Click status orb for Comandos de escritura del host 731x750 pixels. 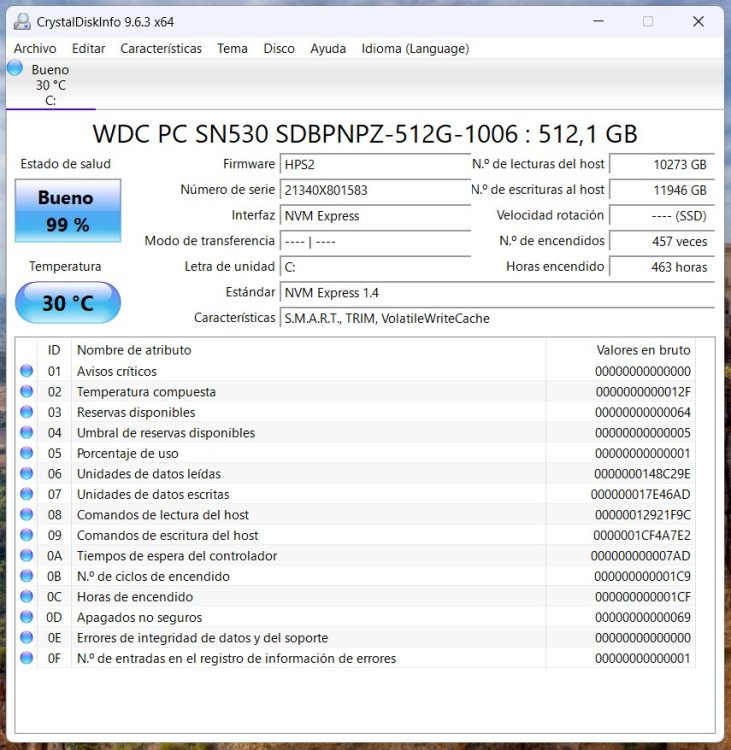point(27,535)
